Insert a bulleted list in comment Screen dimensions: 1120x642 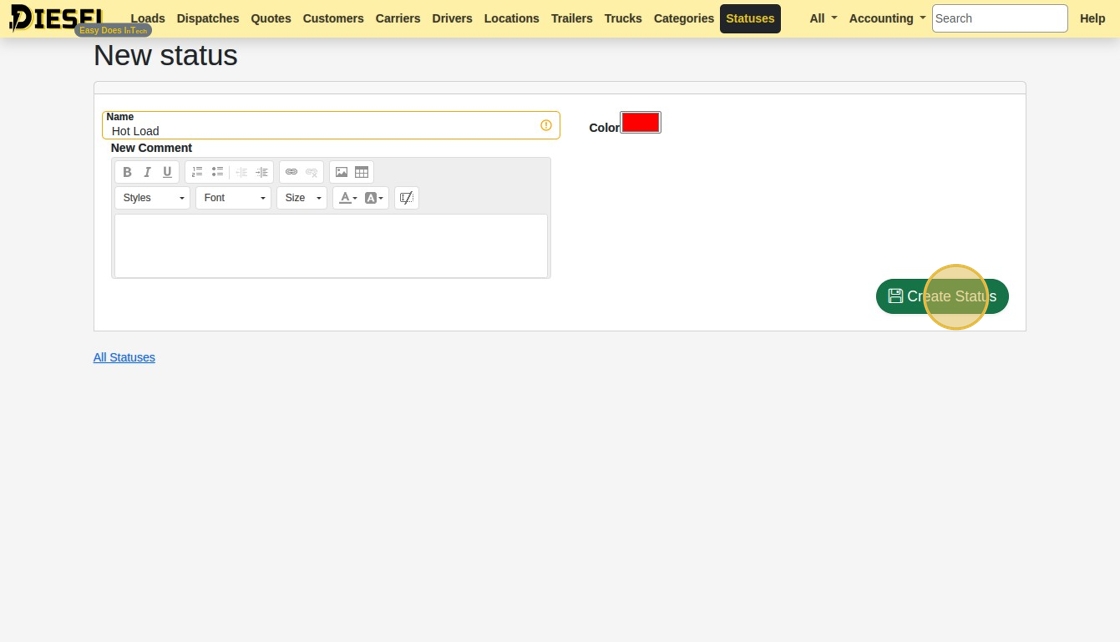pyautogui.click(x=217, y=172)
